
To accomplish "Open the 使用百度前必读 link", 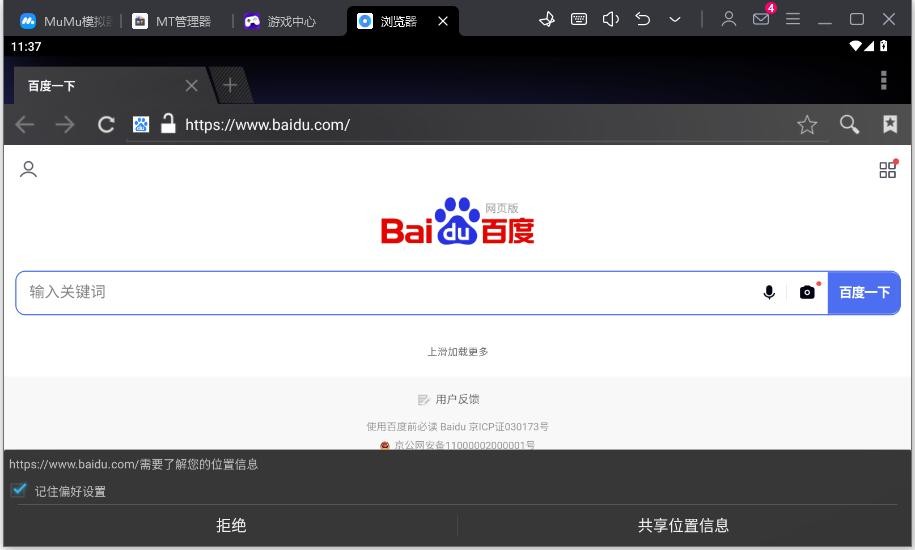I will [402, 426].
